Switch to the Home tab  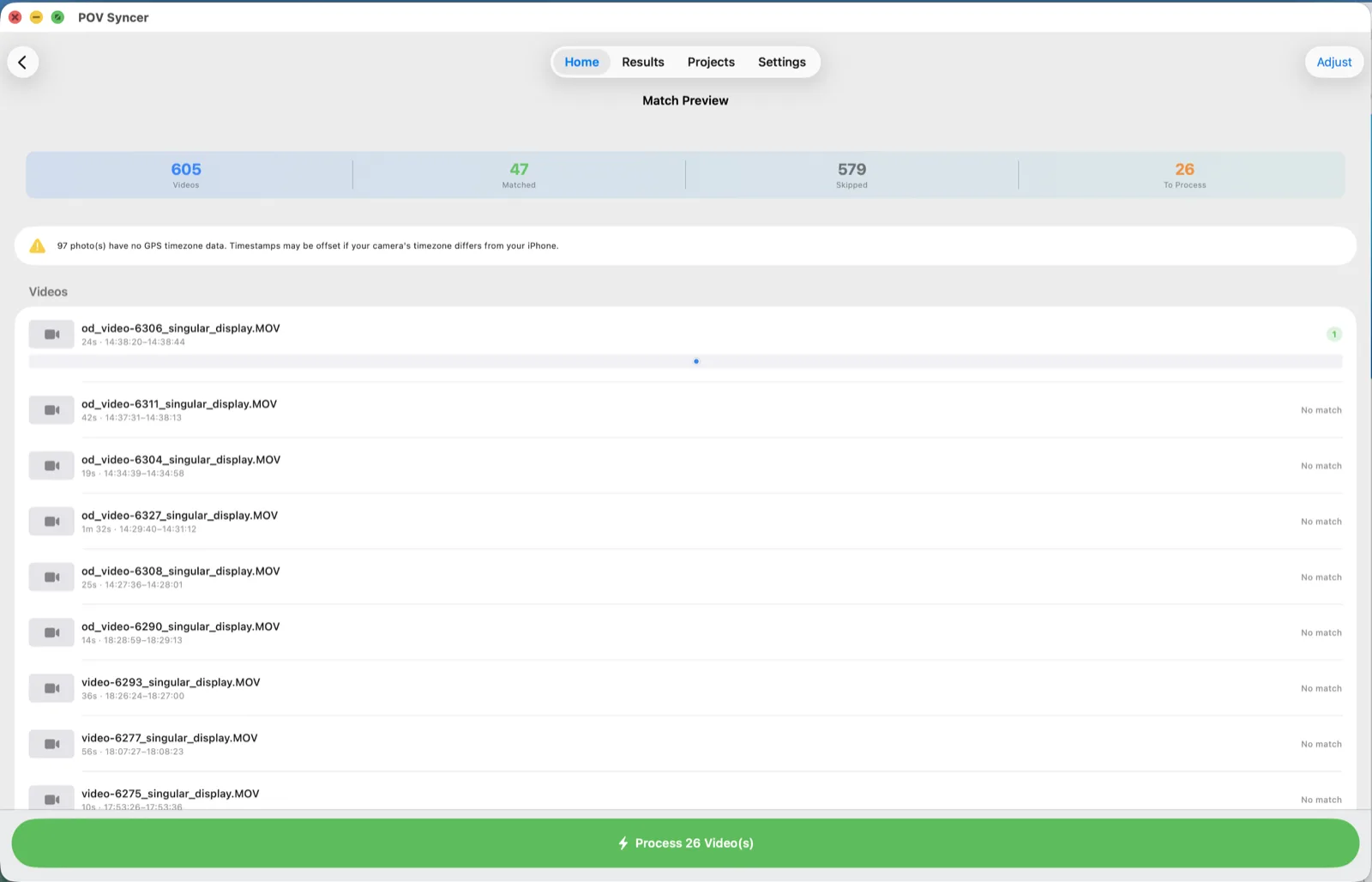point(581,62)
